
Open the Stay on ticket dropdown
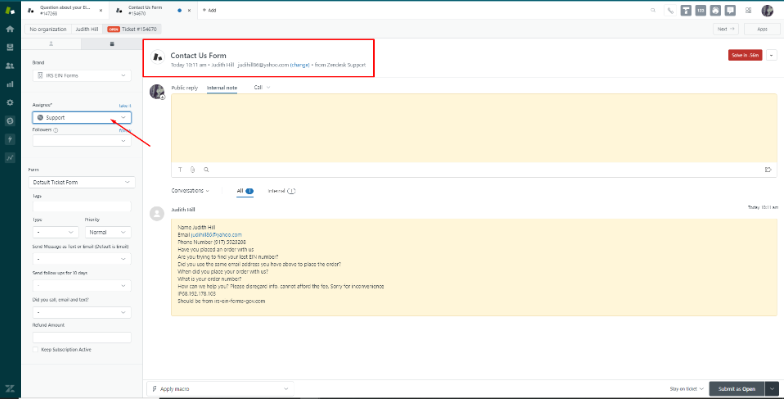(x=686, y=388)
